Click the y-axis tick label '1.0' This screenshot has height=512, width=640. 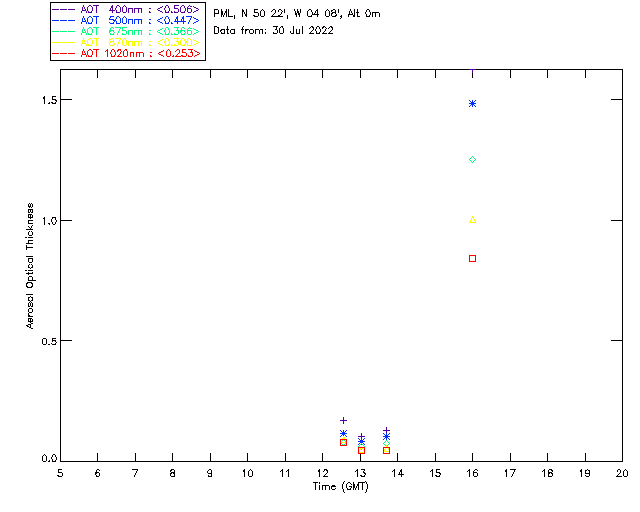[x=48, y=221]
